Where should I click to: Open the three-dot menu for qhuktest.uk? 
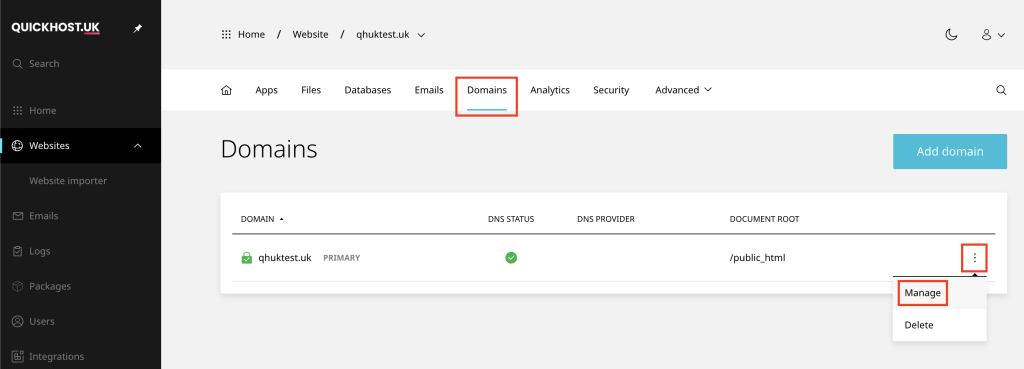coord(974,258)
